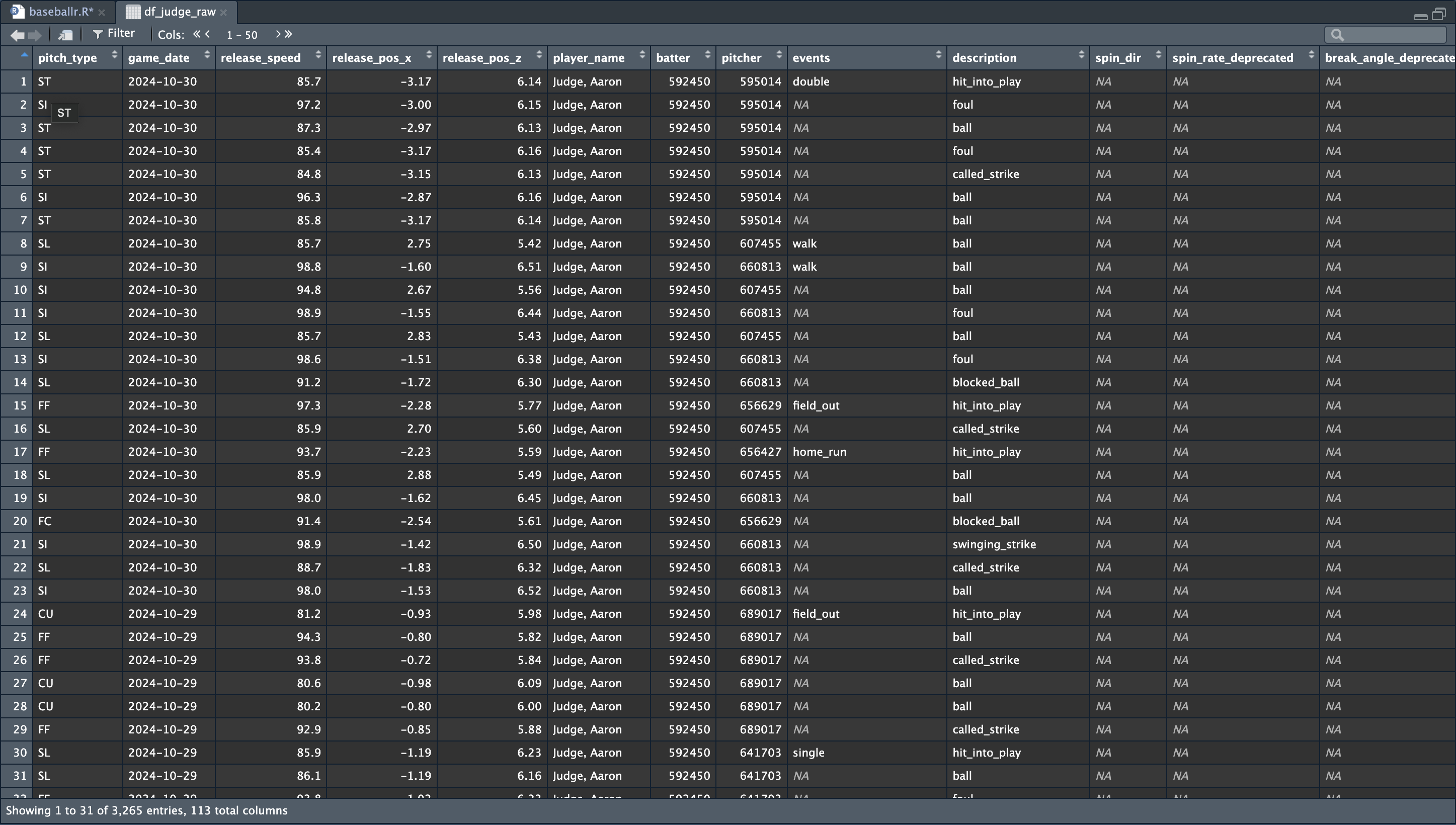Sort by the release_speed column arrows
Screen dimensions: 1456x825
point(318,55)
